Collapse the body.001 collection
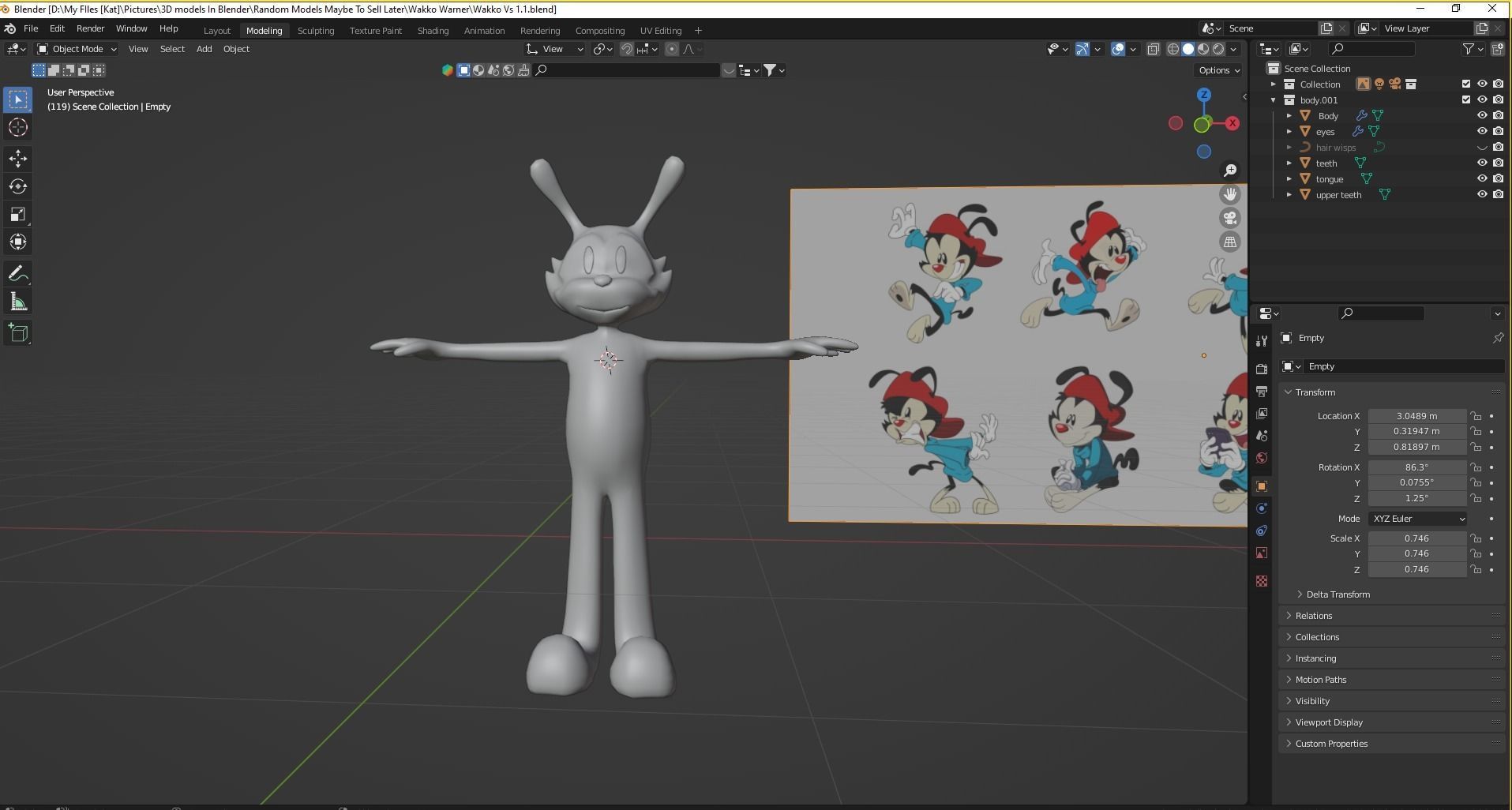 click(1273, 100)
